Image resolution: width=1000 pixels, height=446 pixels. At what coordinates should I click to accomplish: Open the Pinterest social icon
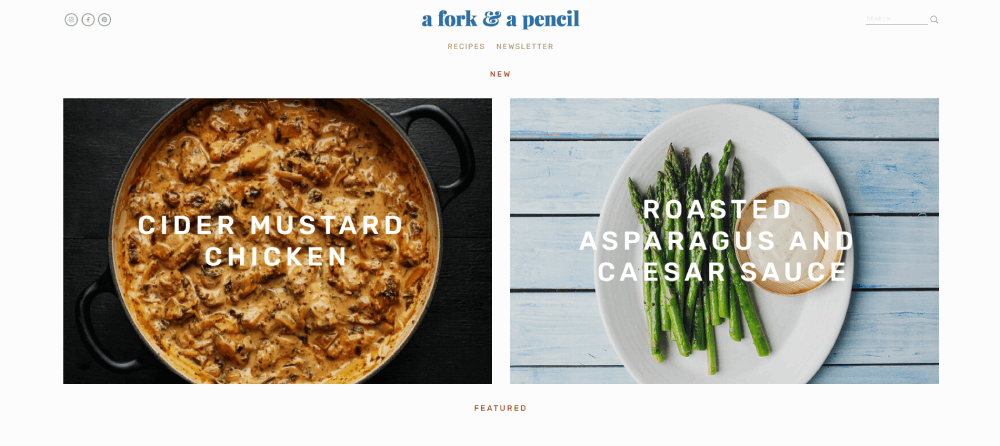[x=105, y=20]
